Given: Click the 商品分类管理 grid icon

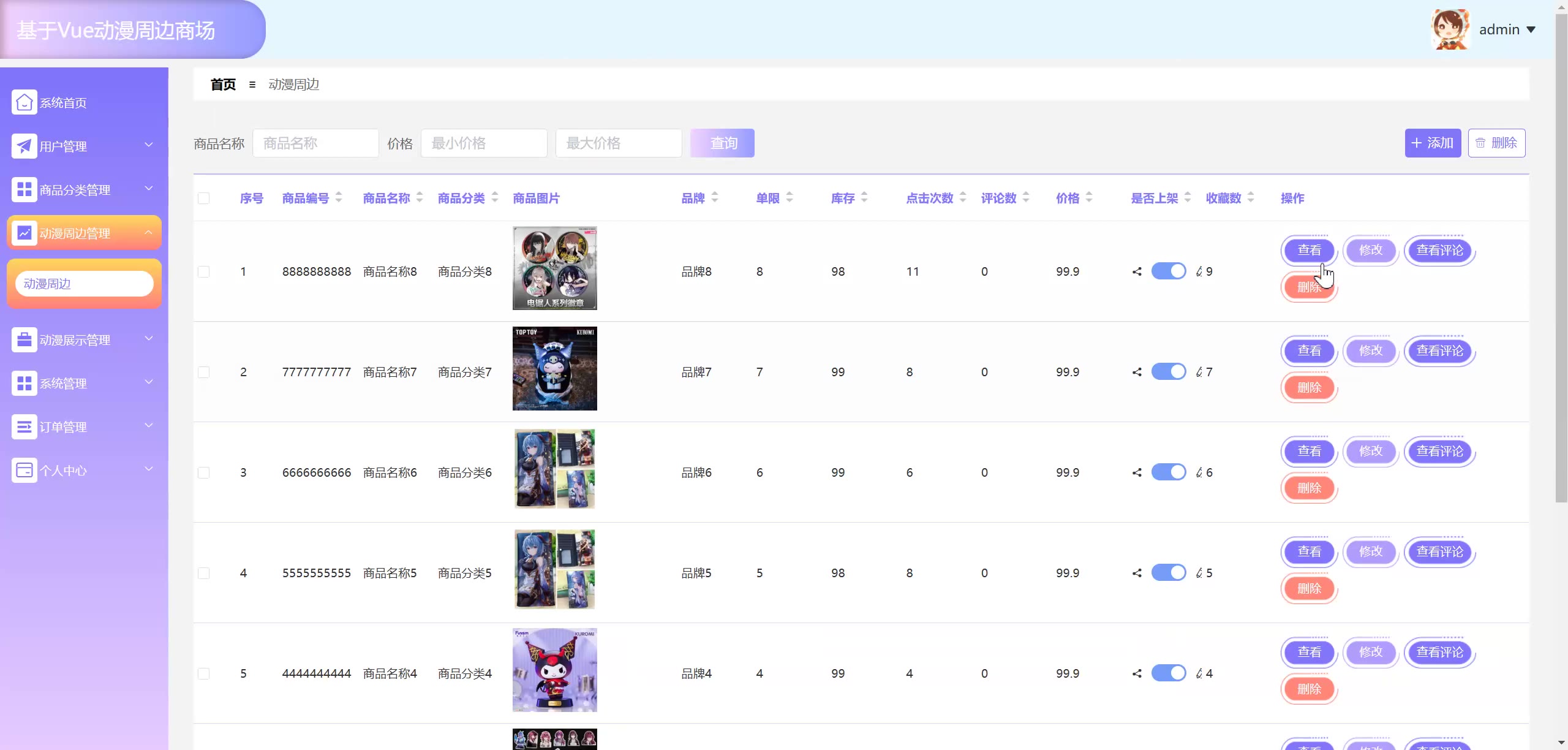Looking at the screenshot, I should (24, 189).
